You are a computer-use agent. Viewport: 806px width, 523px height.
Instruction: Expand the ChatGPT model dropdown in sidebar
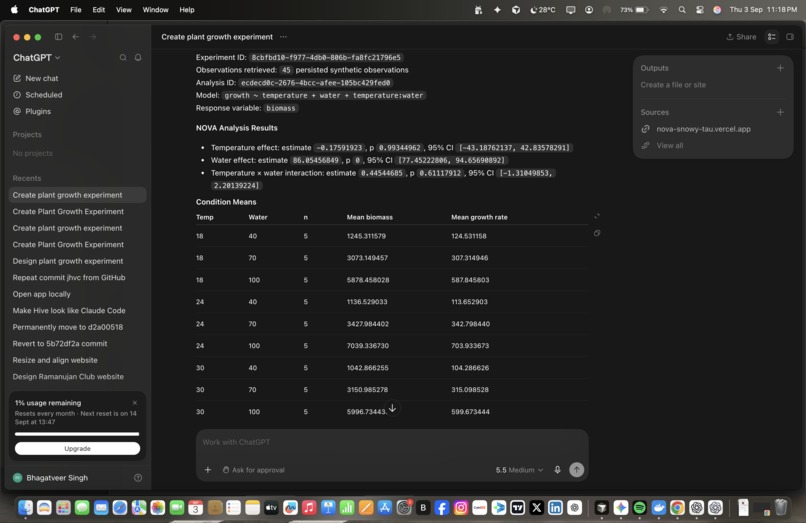(x=36, y=58)
